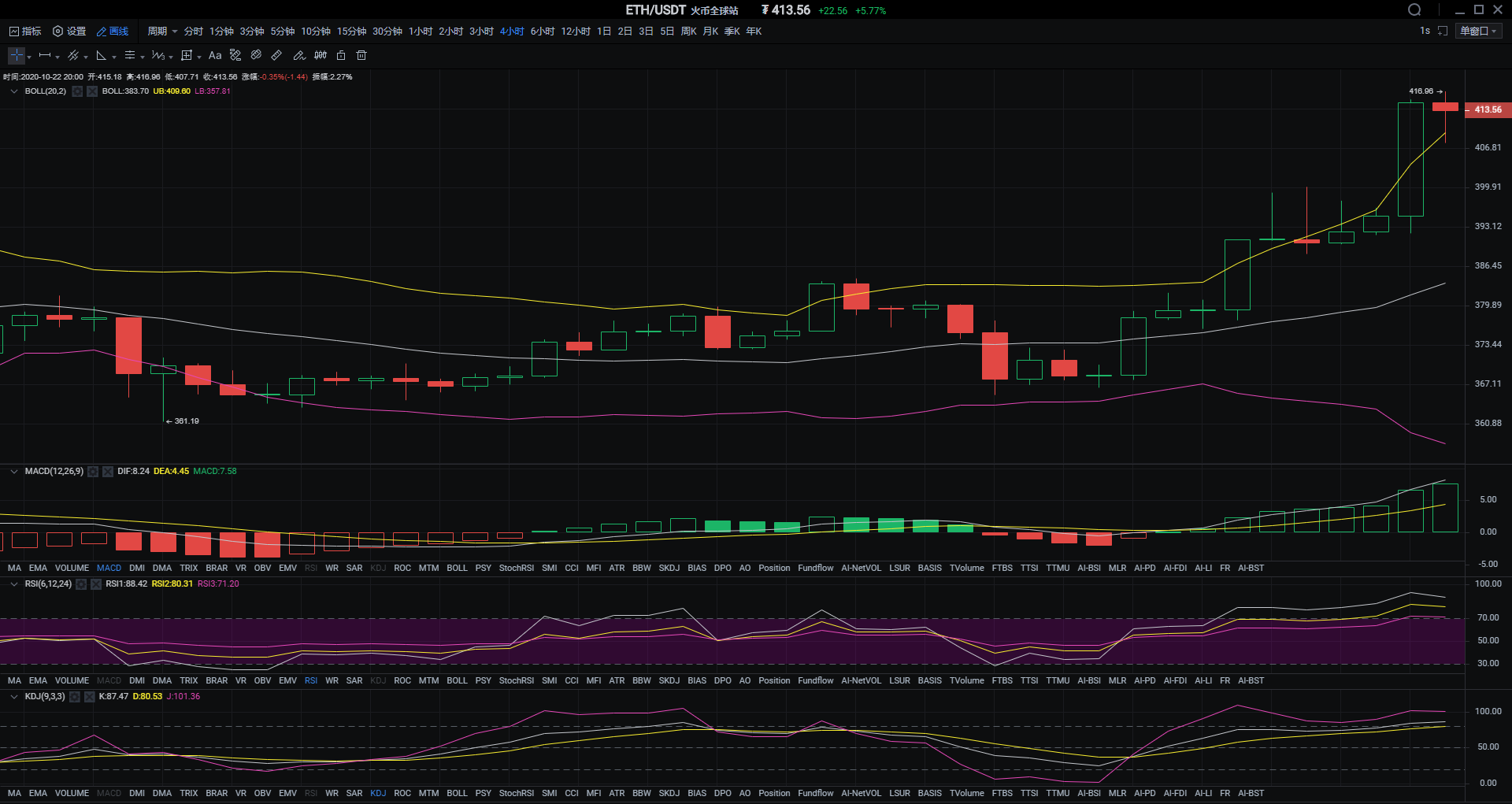Screen dimensions: 1512x804
Task: Select the parallel channel lines tool
Action: coord(73,55)
